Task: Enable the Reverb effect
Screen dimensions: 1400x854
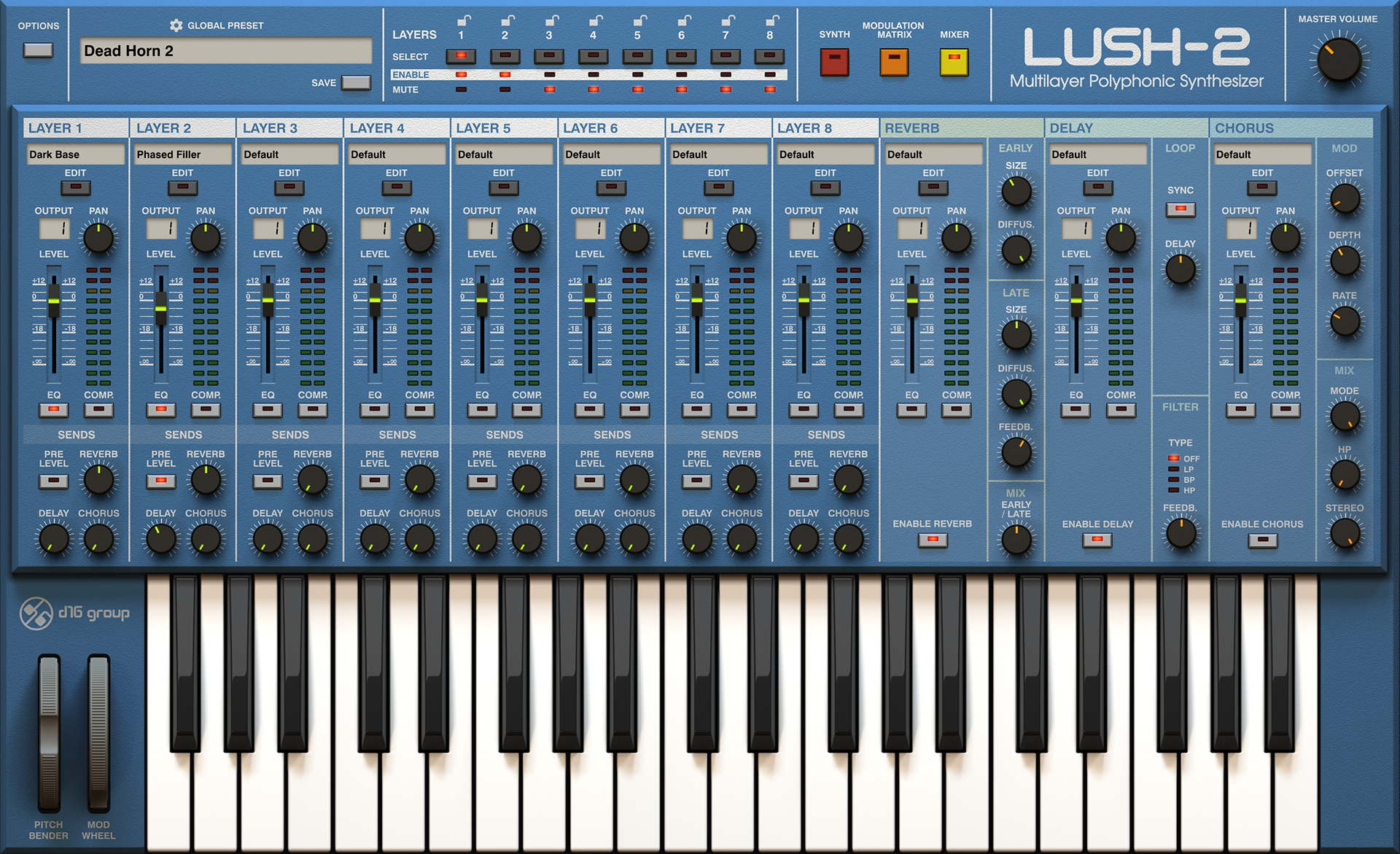Action: [x=933, y=540]
